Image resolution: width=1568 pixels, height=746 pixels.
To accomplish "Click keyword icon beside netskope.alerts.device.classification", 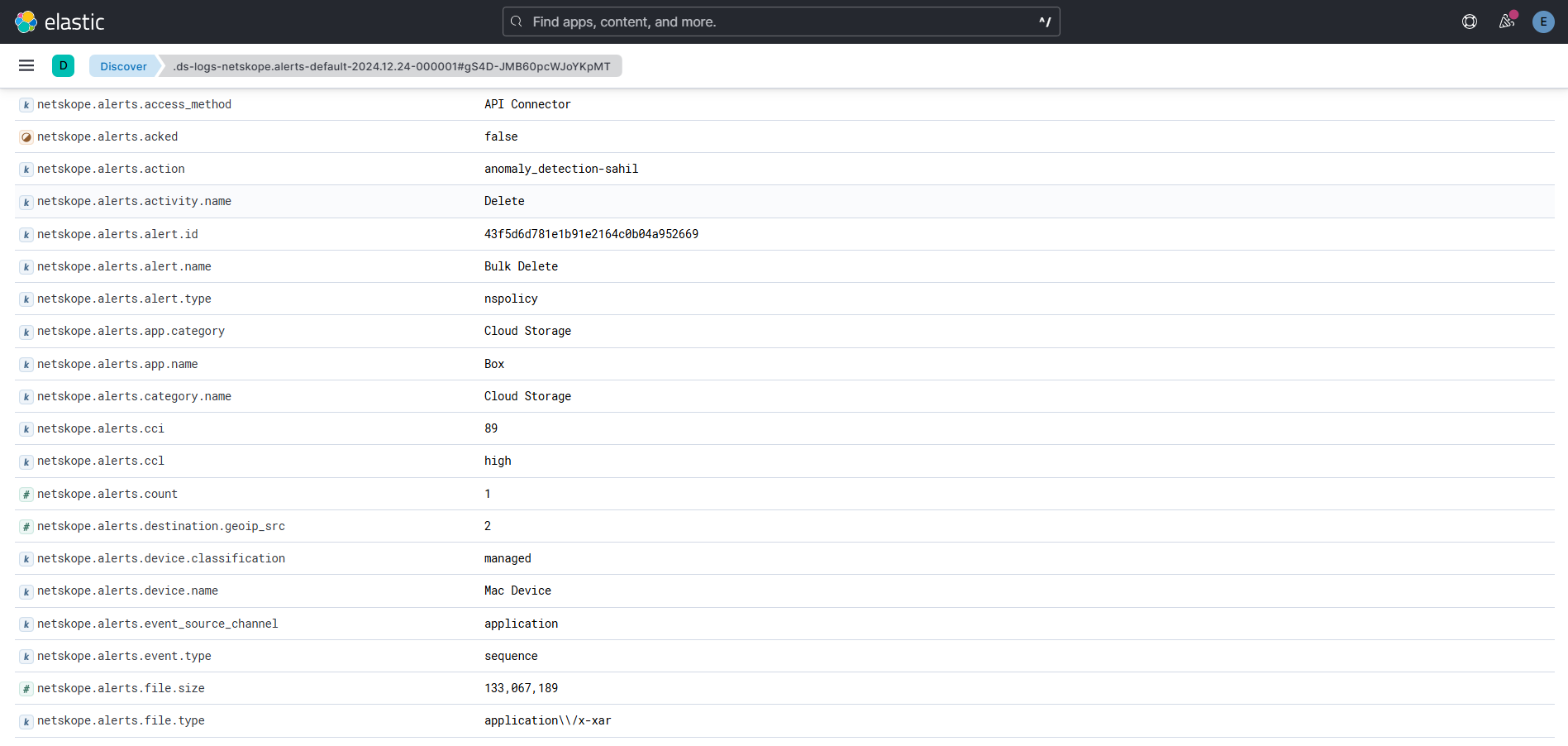I will click(26, 559).
